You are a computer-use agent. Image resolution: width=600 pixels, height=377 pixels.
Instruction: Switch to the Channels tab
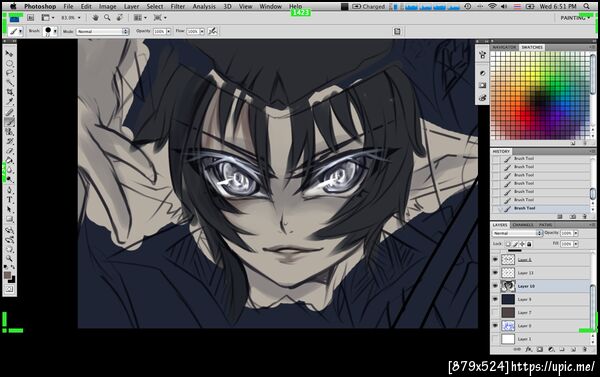pyautogui.click(x=522, y=225)
